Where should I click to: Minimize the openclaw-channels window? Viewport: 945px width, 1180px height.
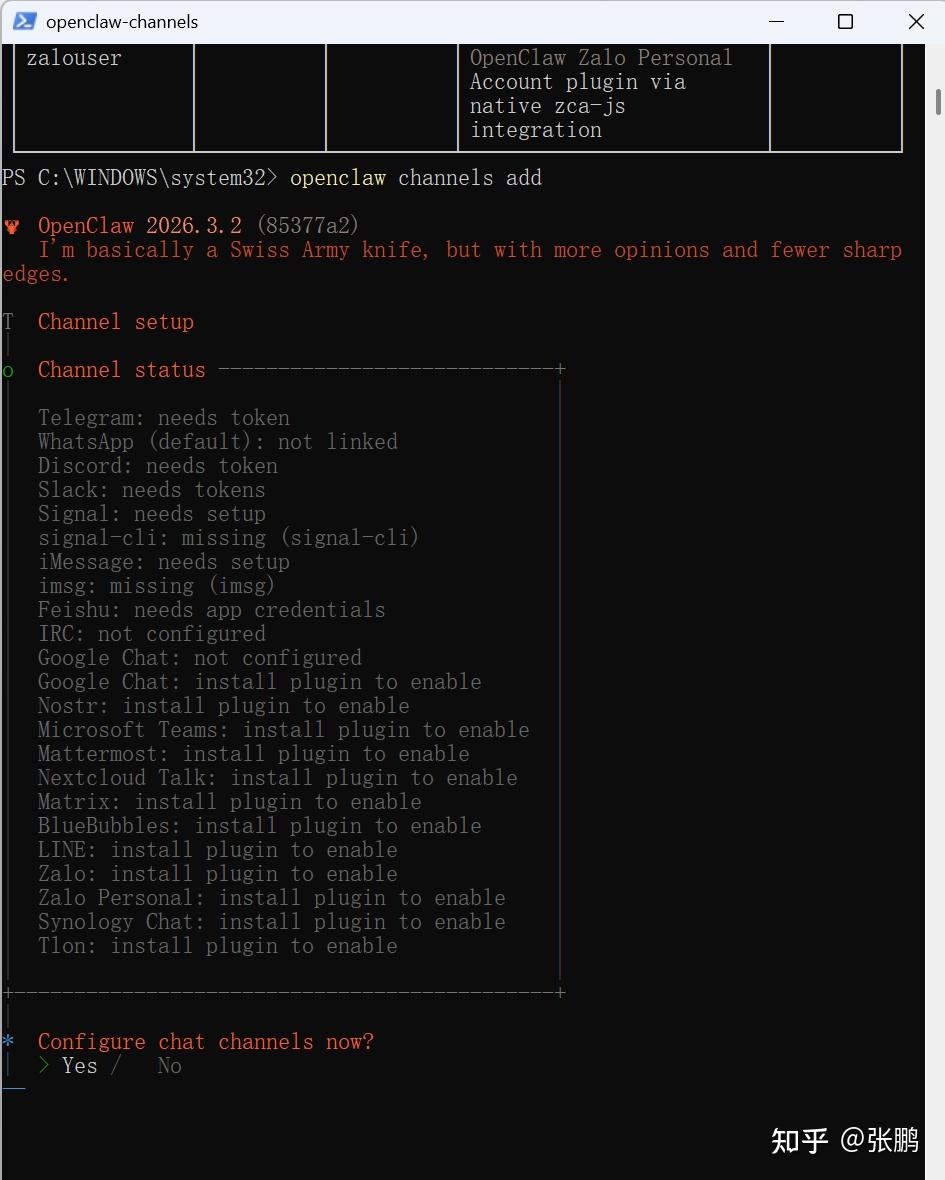[x=775, y=21]
